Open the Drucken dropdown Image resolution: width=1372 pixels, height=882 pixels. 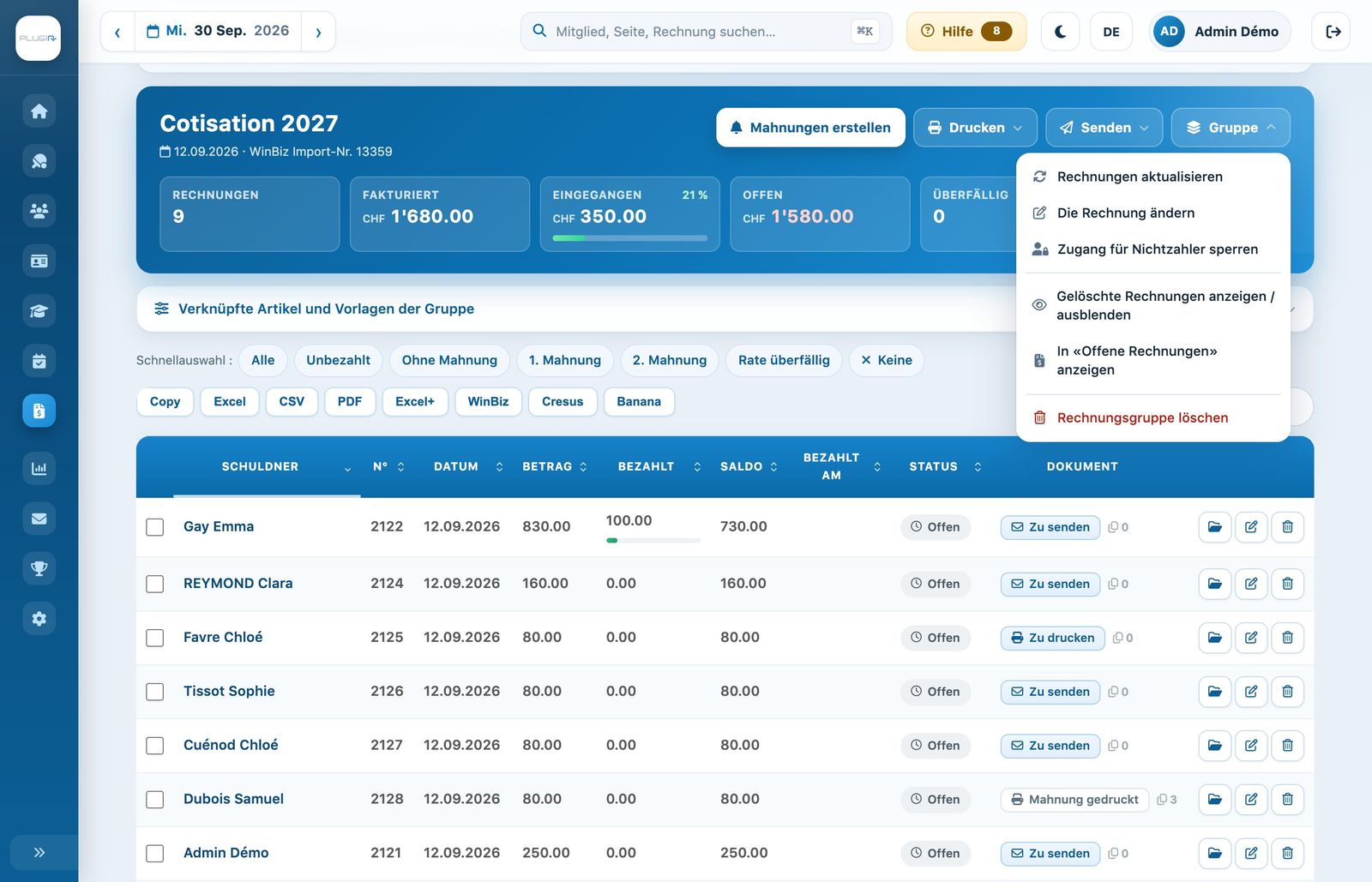pyautogui.click(x=975, y=128)
